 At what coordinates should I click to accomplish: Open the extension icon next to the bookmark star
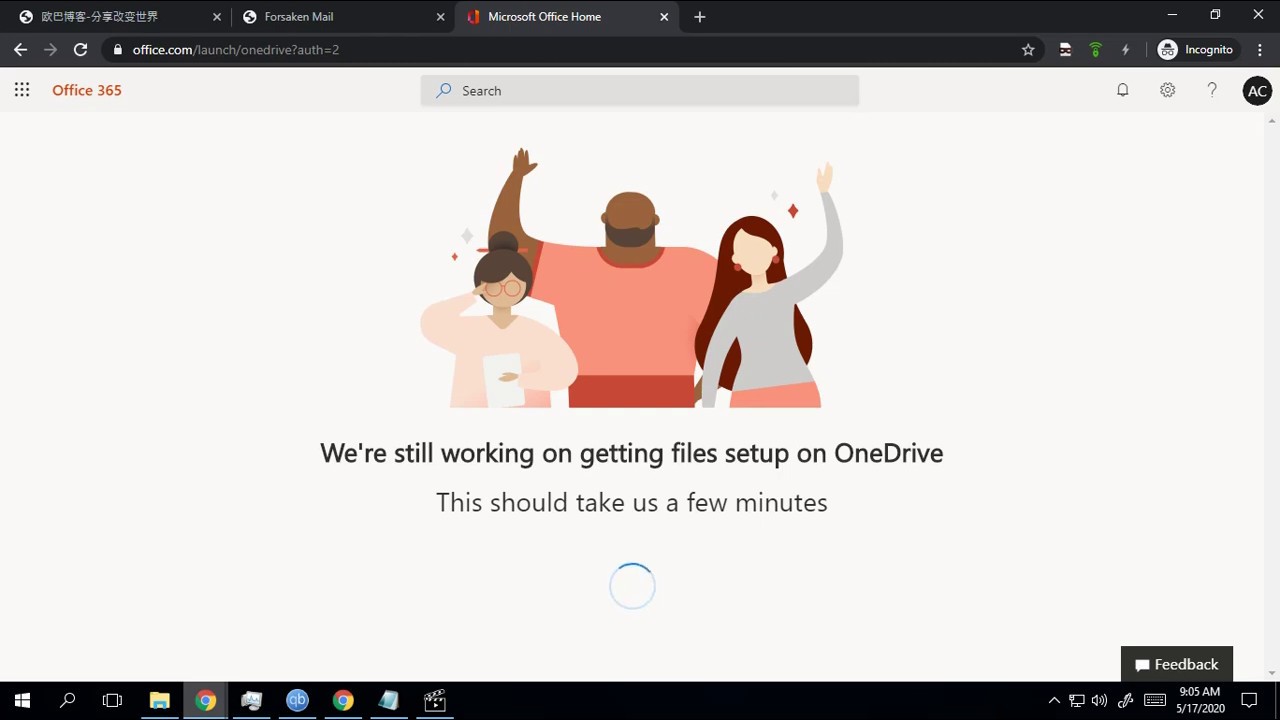point(1065,49)
